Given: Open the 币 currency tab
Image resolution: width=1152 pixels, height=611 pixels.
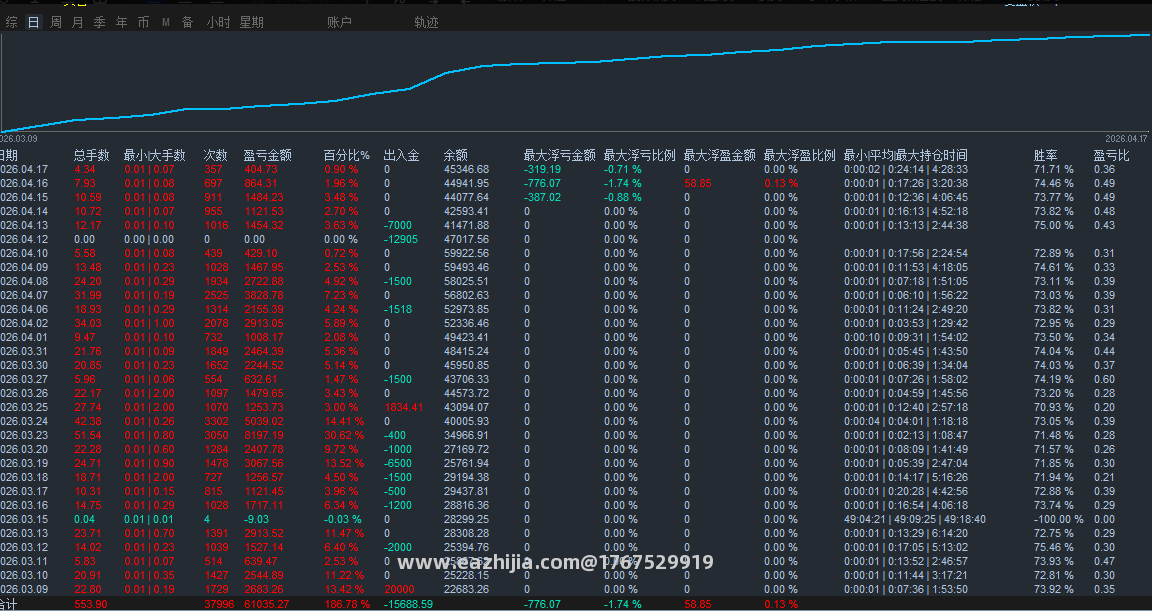Looking at the screenshot, I should coord(143,23).
